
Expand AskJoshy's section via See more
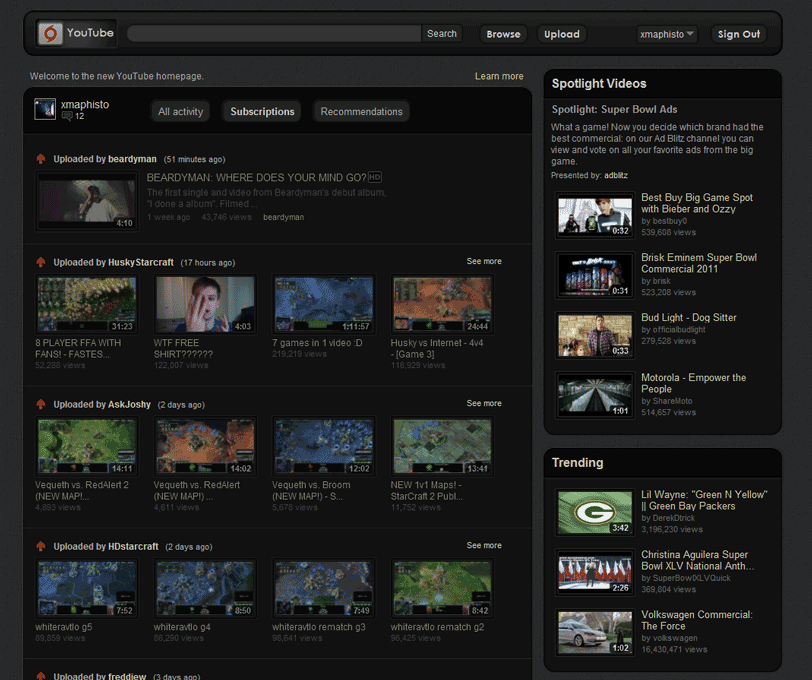pyautogui.click(x=483, y=403)
